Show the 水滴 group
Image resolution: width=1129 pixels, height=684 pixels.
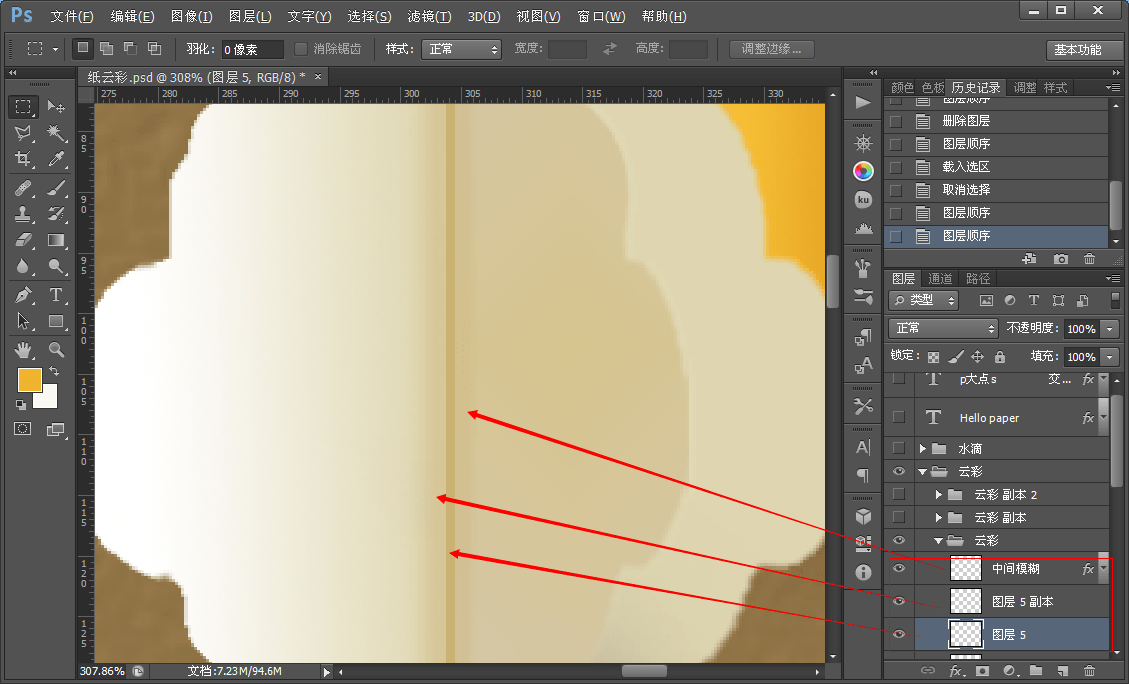coord(899,448)
